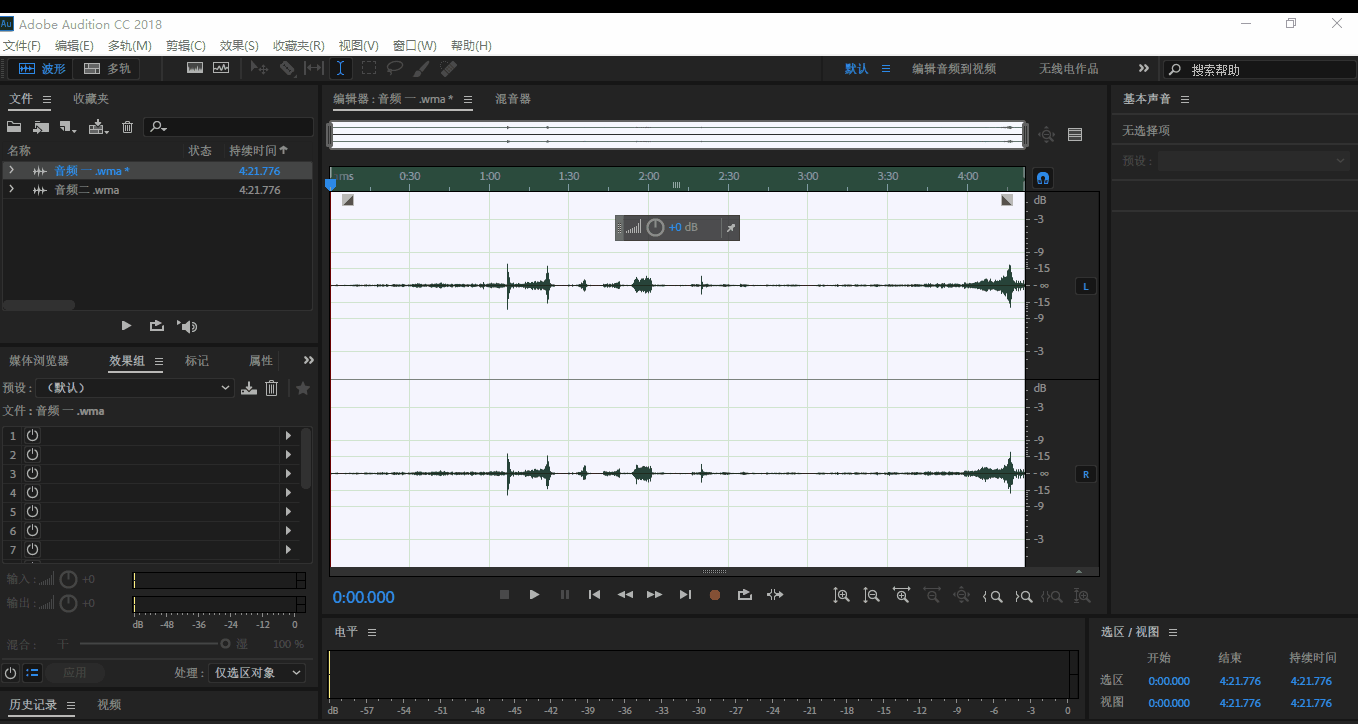
Task: Open the 预设 (默认) dropdown in Effects Rack
Action: point(135,388)
